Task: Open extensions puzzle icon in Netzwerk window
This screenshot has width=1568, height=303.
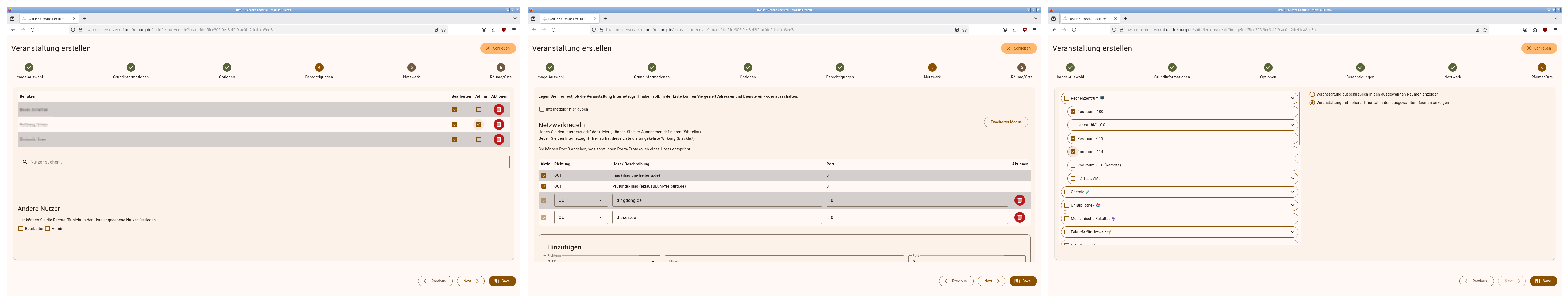Action: point(1015,30)
